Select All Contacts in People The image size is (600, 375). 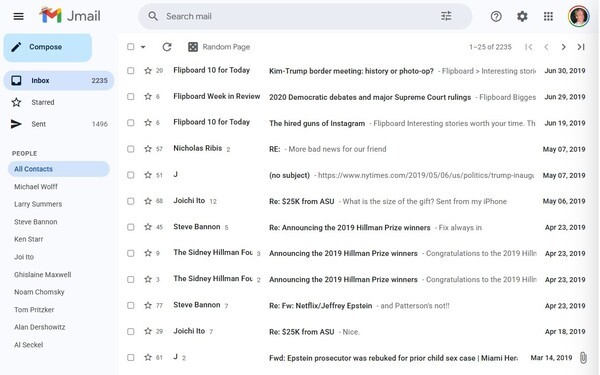pyautogui.click(x=59, y=169)
